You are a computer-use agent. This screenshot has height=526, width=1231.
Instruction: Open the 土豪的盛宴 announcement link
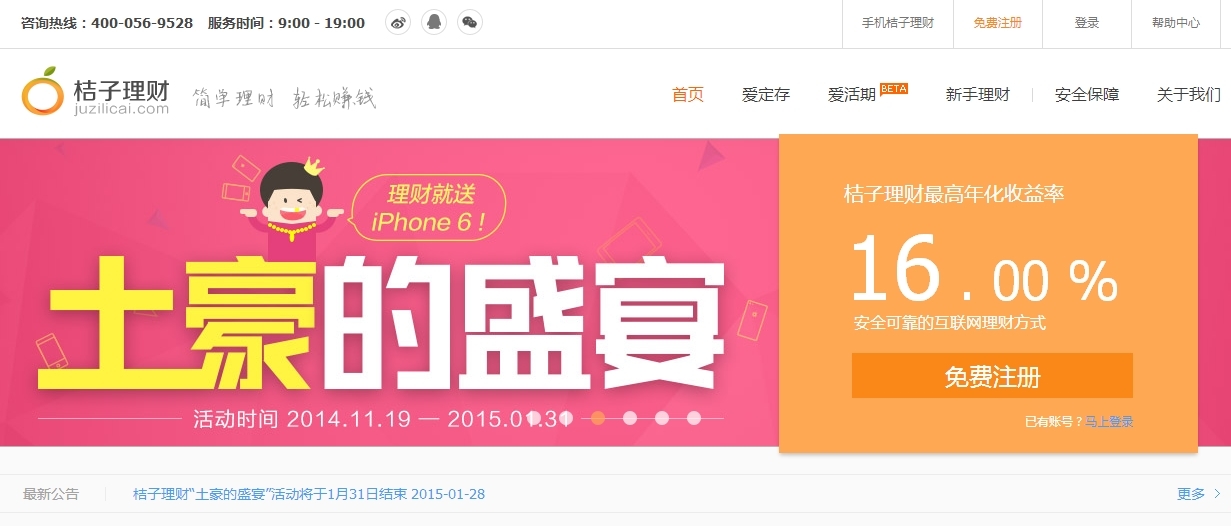click(309, 494)
